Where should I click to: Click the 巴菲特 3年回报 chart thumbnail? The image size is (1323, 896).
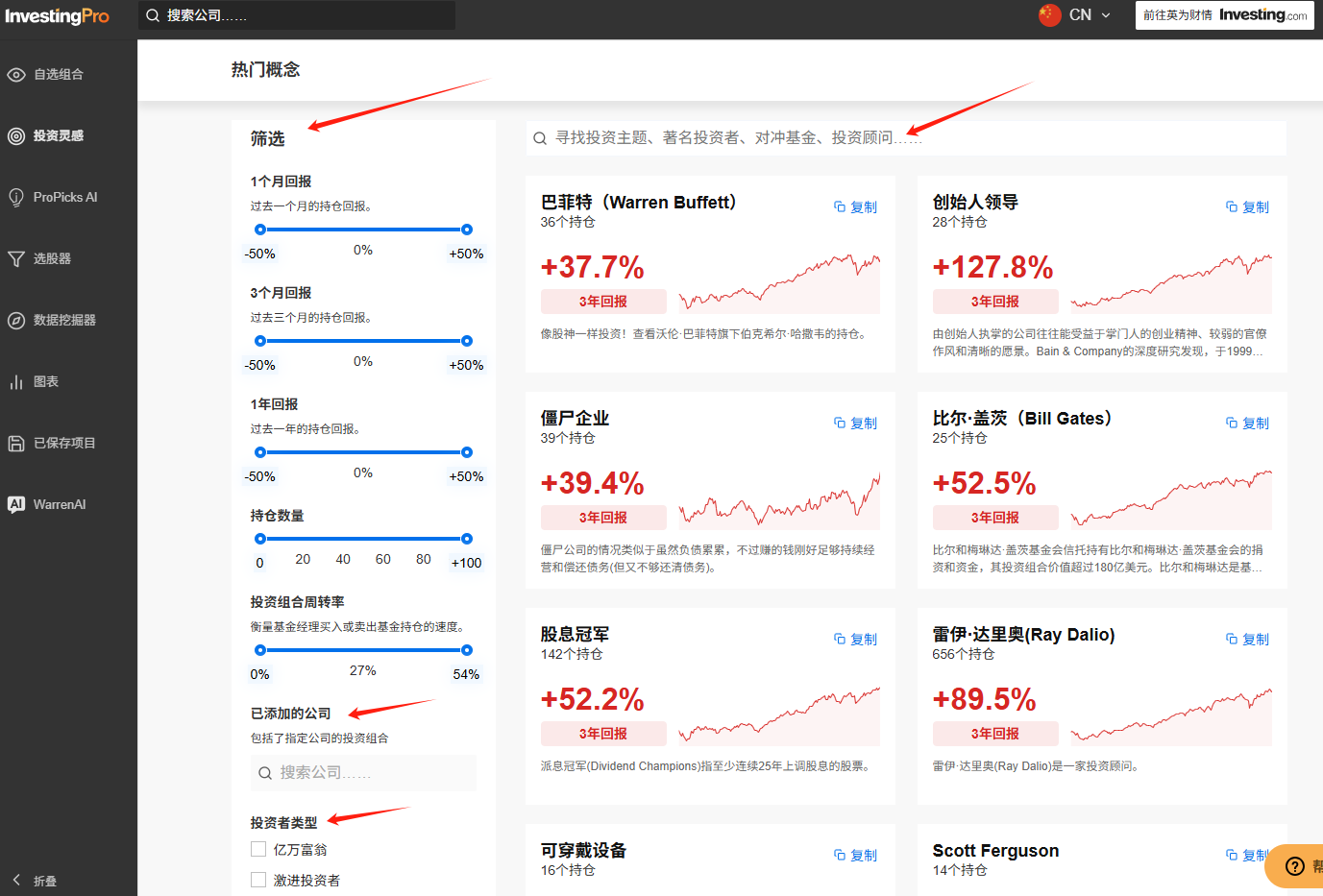pos(779,283)
